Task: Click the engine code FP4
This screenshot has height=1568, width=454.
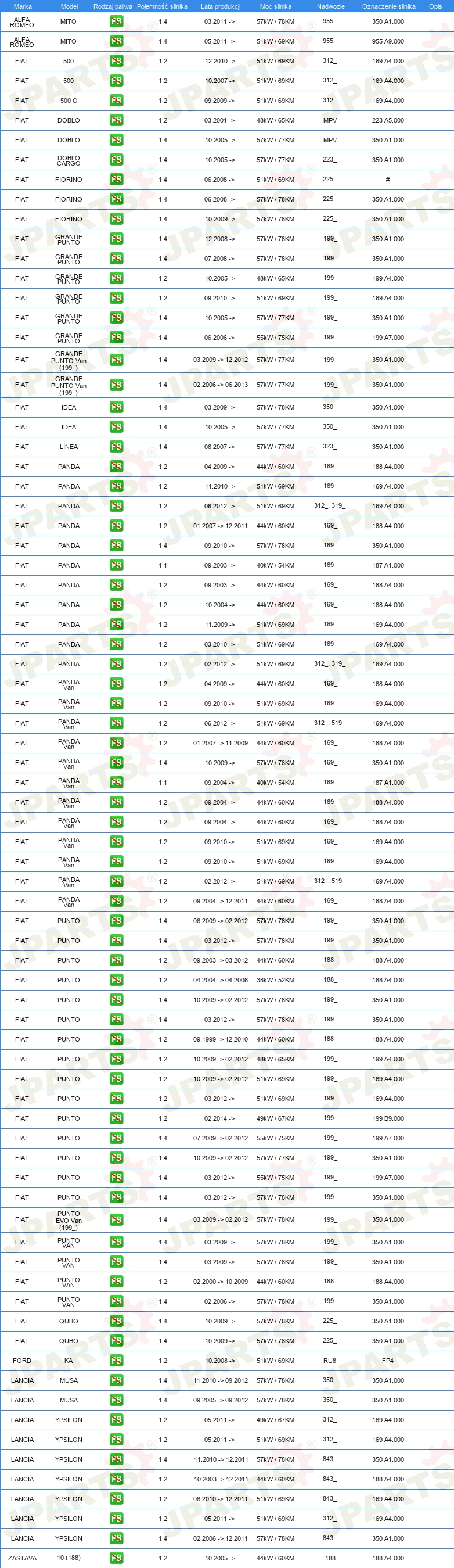Action: click(388, 1361)
